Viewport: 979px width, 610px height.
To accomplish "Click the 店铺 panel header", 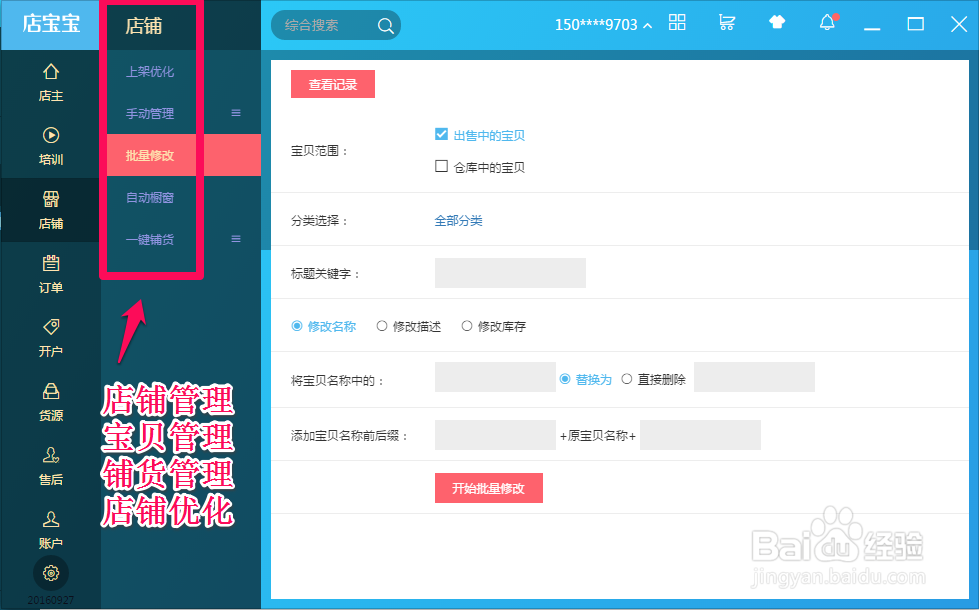I will point(144,26).
